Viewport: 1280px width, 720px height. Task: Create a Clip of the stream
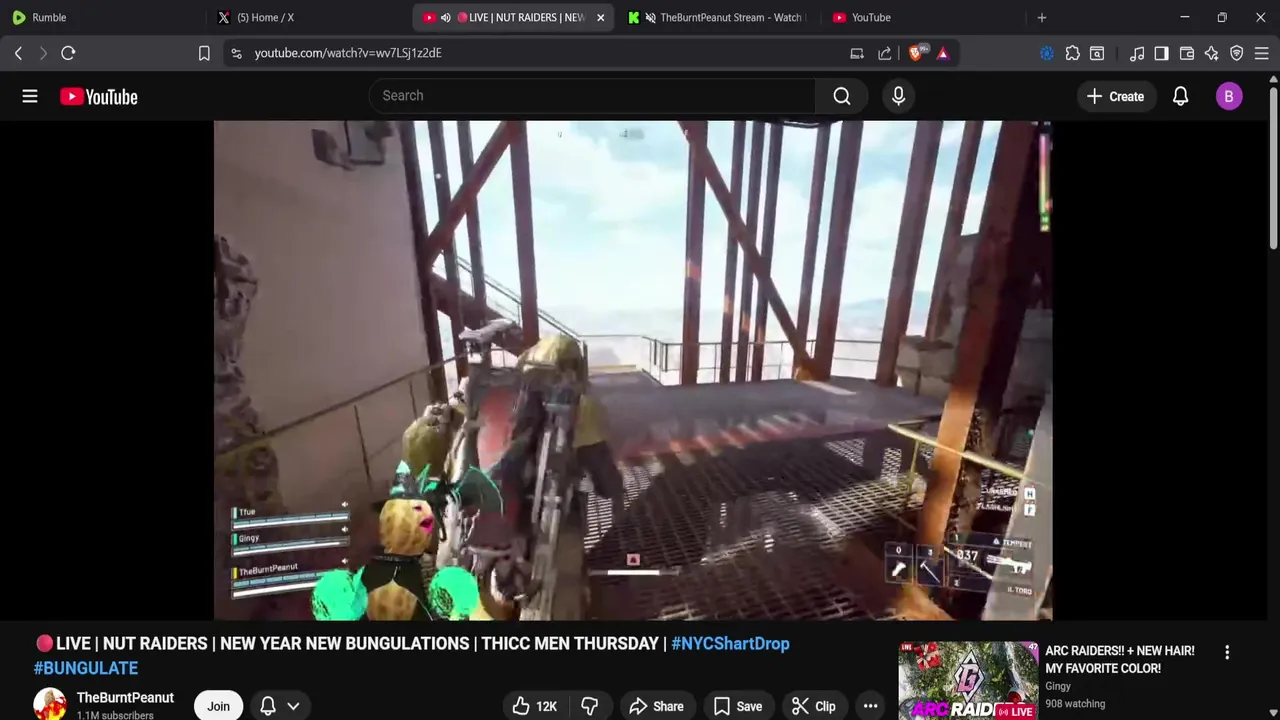coord(813,706)
